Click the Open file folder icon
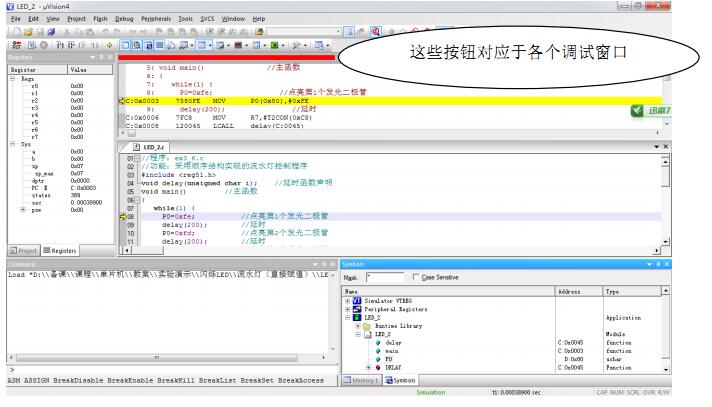This screenshot has width=712, height=407. [28, 32]
